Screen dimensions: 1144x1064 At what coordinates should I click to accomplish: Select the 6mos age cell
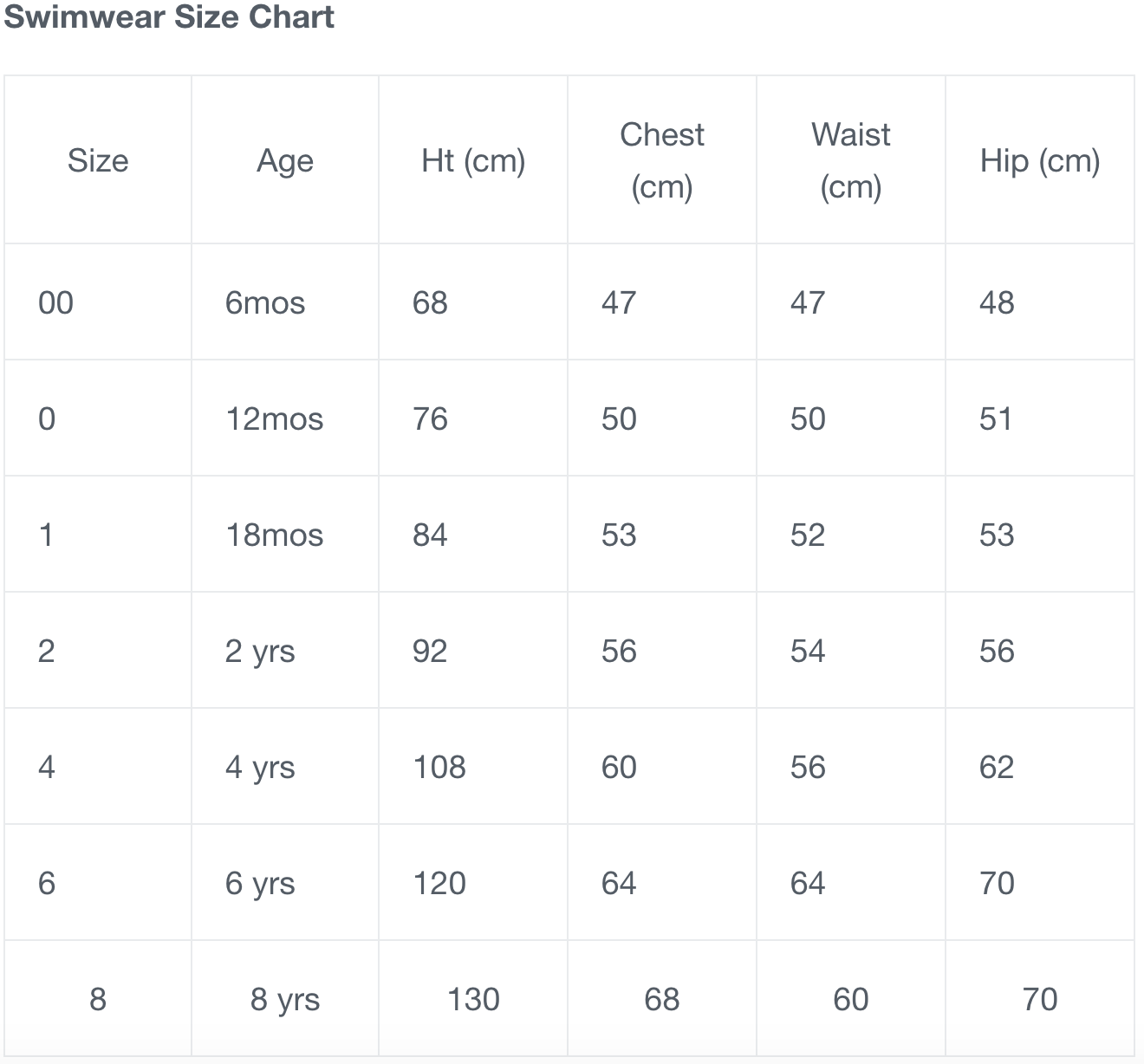(x=265, y=302)
